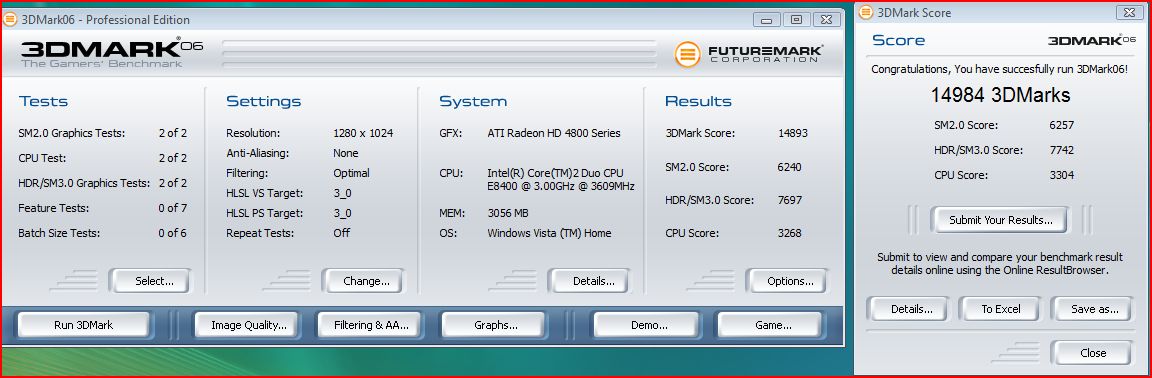Click CPU text Intel Core2 Duo E8400
This screenshot has width=1152, height=378.
561,179
